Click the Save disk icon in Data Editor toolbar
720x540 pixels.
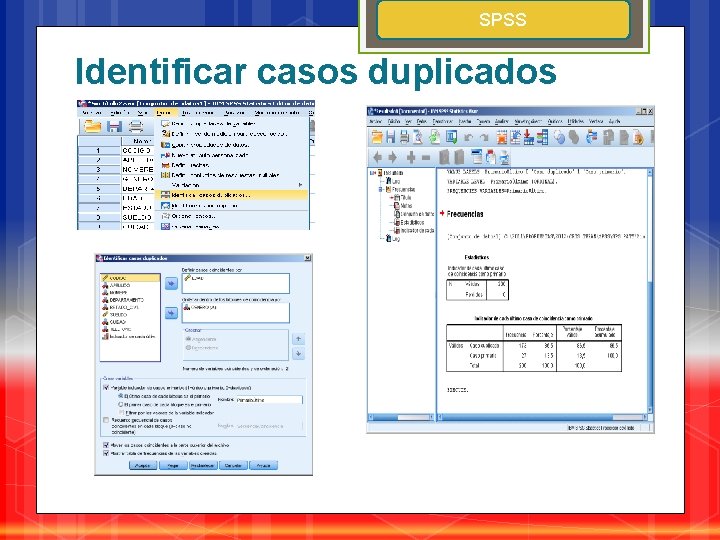[x=114, y=126]
